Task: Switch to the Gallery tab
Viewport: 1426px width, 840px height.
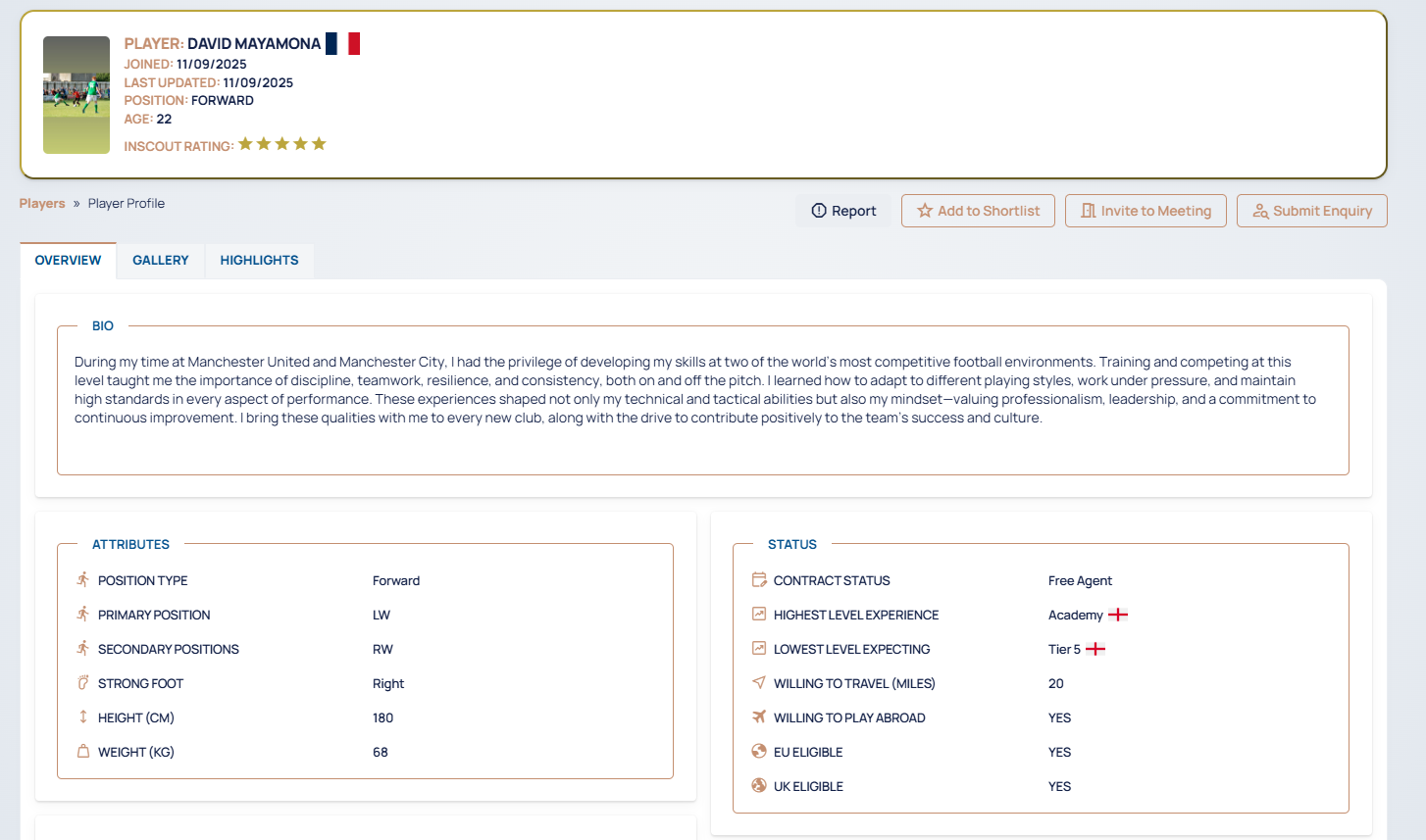Action: 161,261
